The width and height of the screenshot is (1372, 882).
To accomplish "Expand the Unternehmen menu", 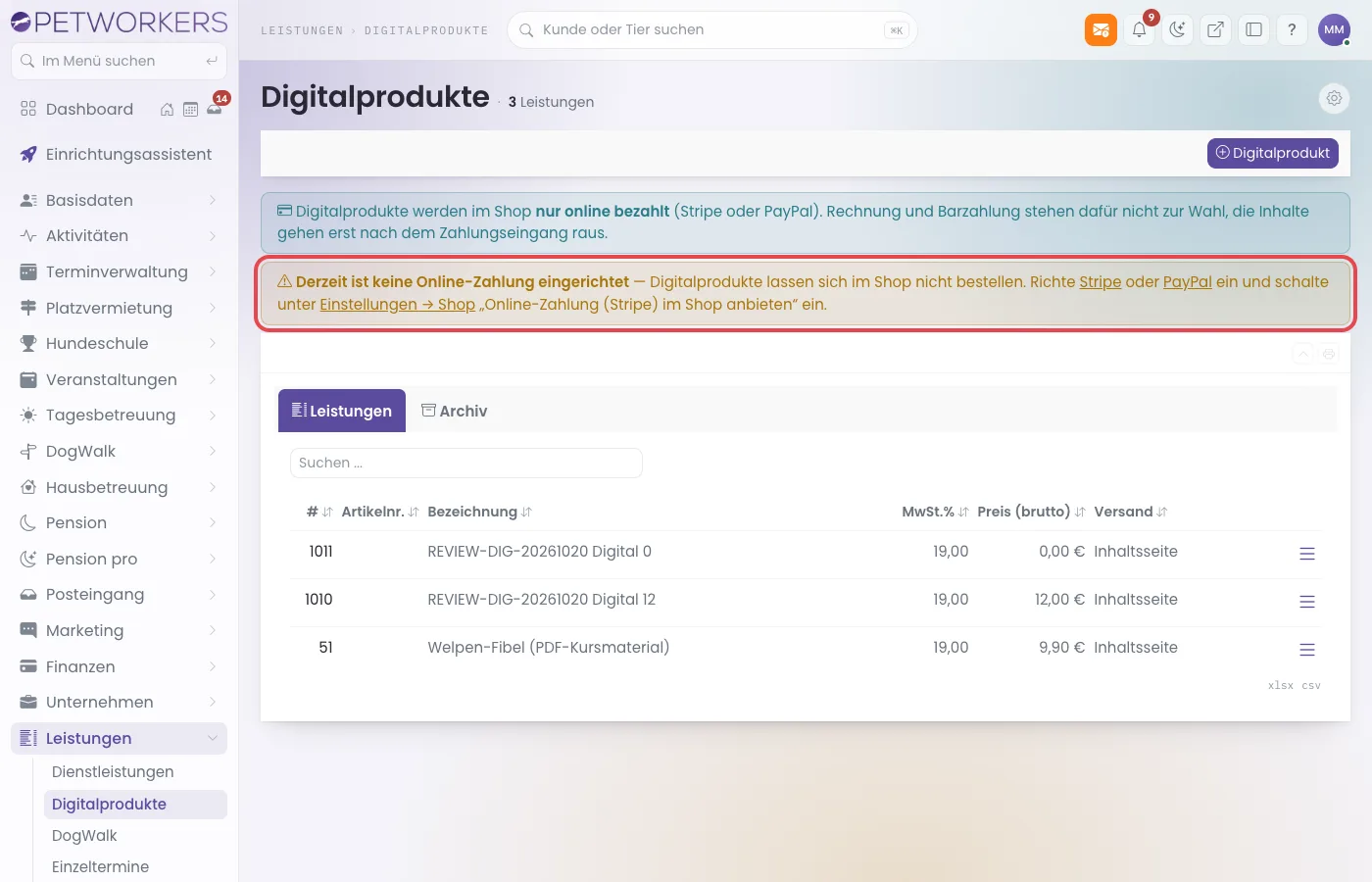I will [x=119, y=702].
